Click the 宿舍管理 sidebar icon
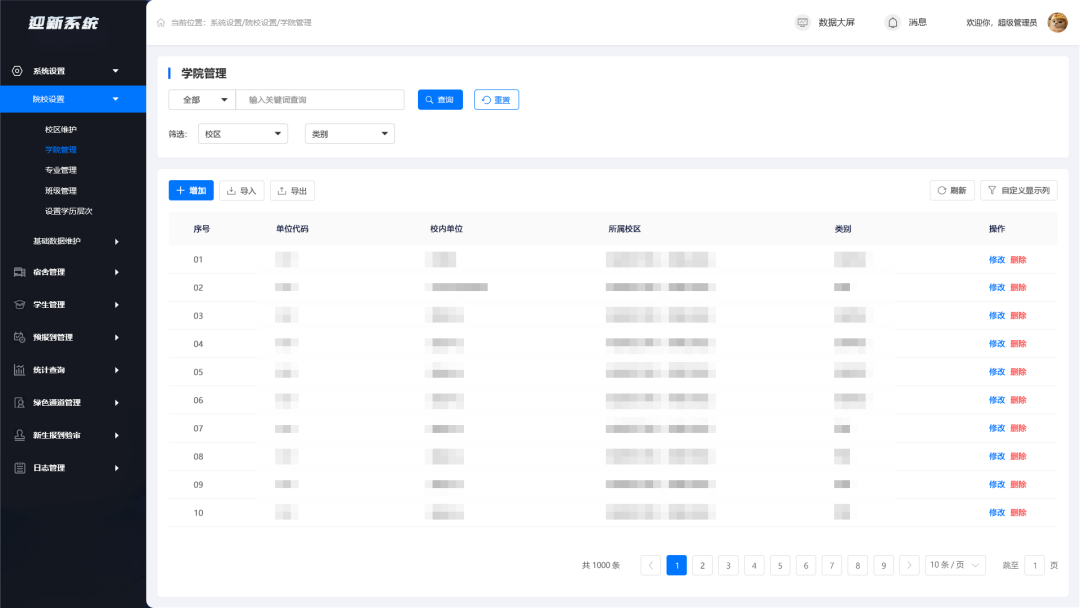The height and width of the screenshot is (608, 1080). click(19, 272)
